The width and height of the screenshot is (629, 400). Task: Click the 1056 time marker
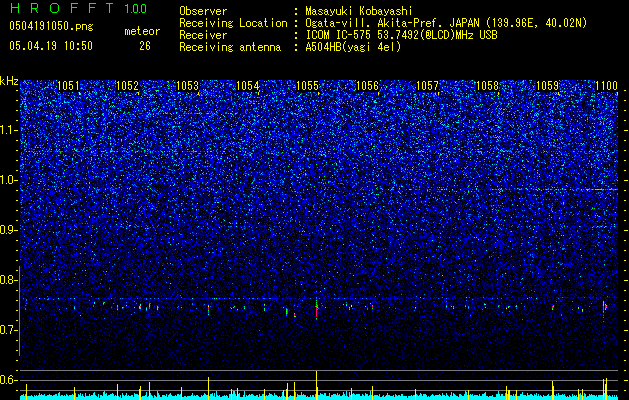click(367, 86)
